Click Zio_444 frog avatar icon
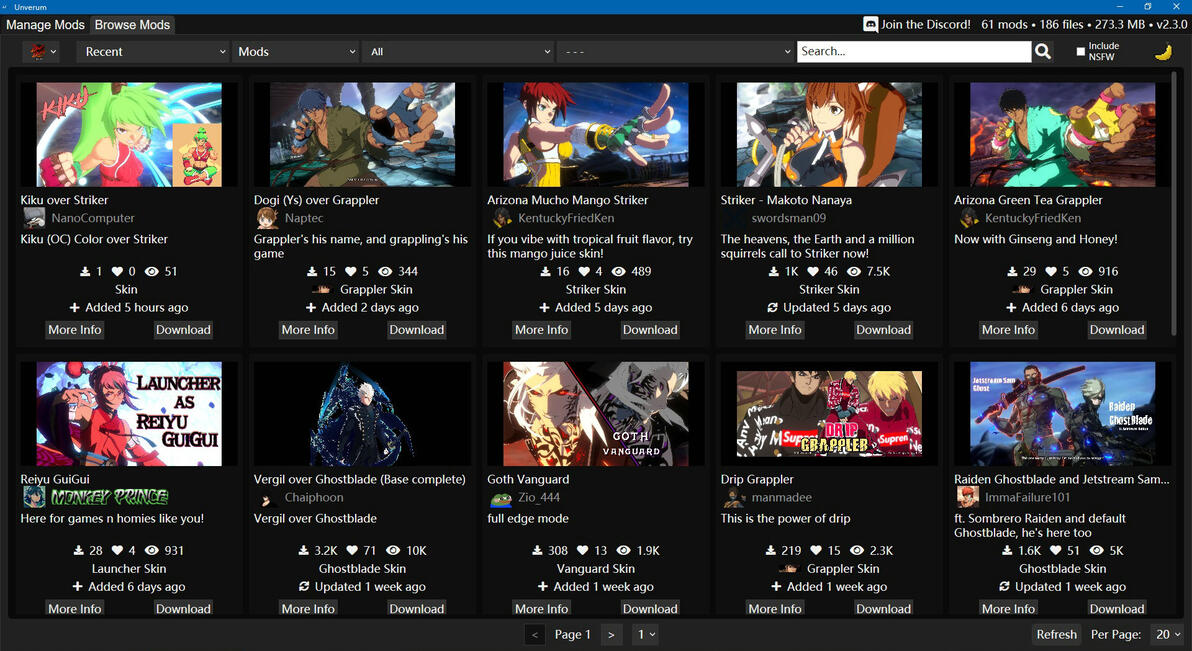The image size is (1192, 651). pos(500,498)
